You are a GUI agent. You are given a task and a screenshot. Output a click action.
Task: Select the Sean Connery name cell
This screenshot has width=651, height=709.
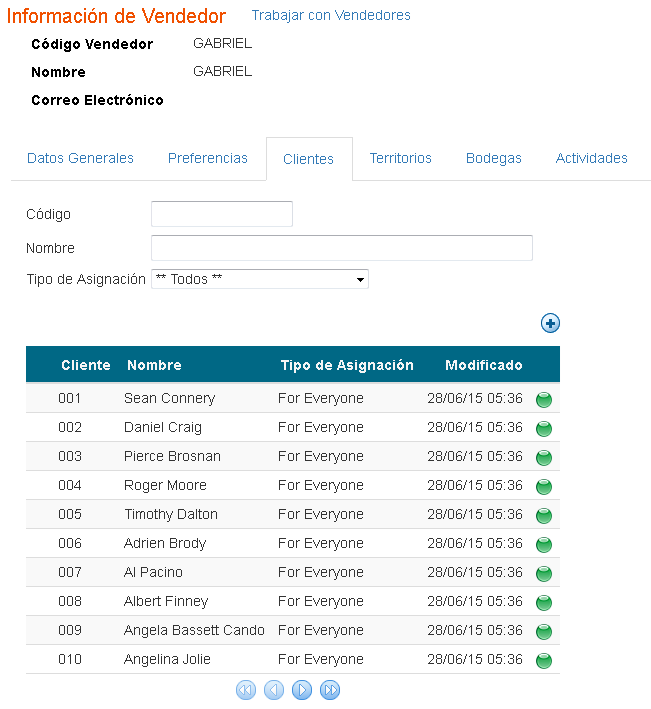coord(170,398)
